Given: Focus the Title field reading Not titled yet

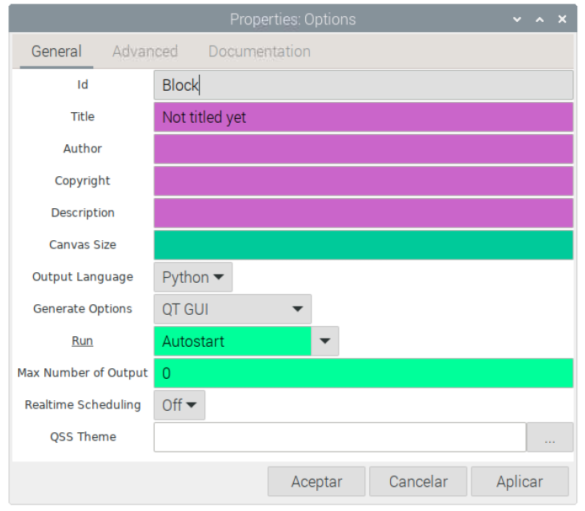Looking at the screenshot, I should pyautogui.click(x=363, y=117).
